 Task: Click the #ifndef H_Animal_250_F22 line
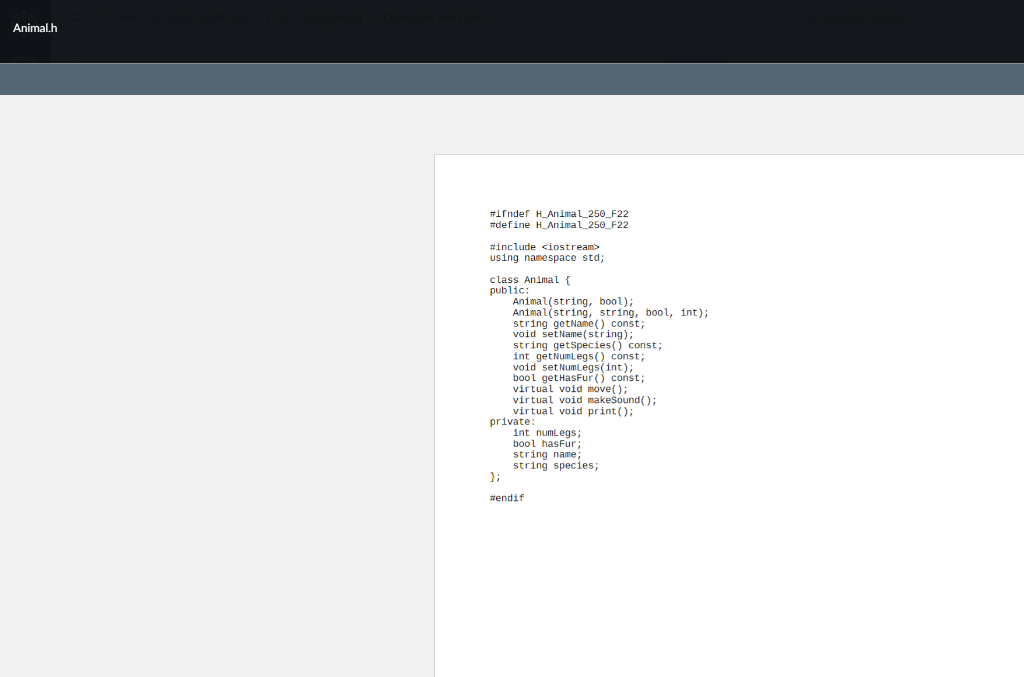point(557,213)
